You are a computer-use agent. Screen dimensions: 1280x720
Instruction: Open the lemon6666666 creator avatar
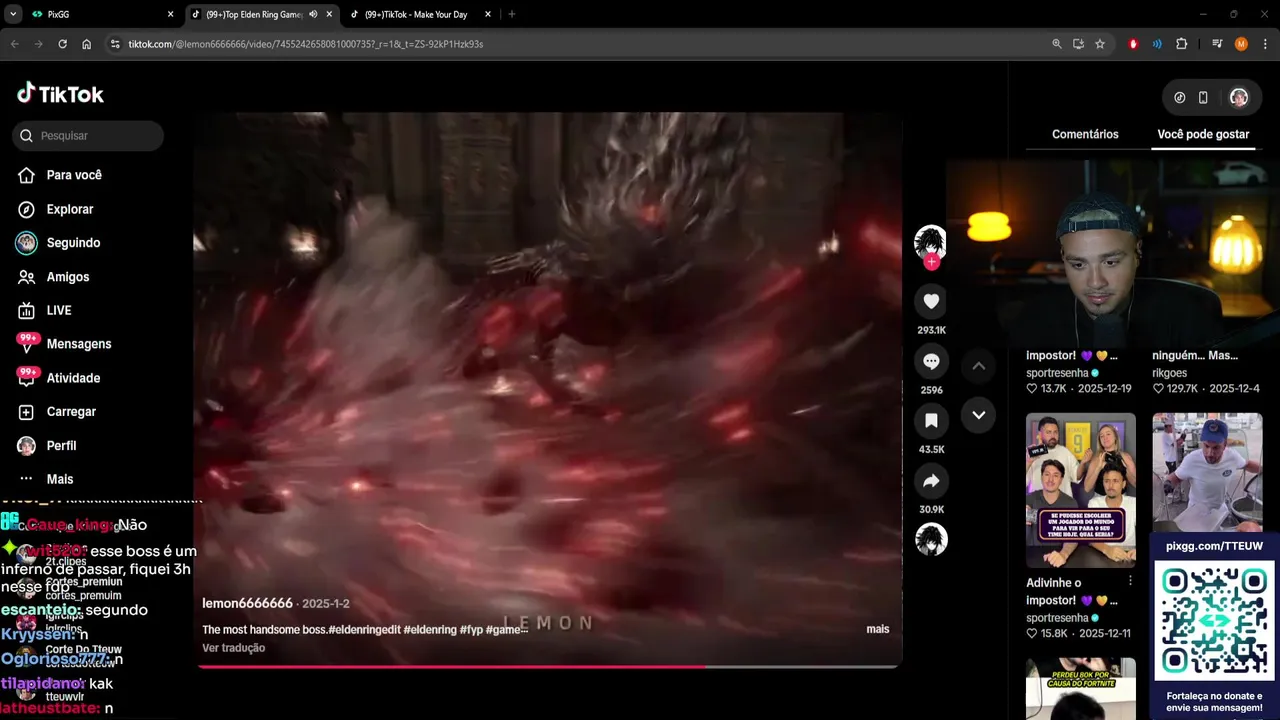click(931, 241)
